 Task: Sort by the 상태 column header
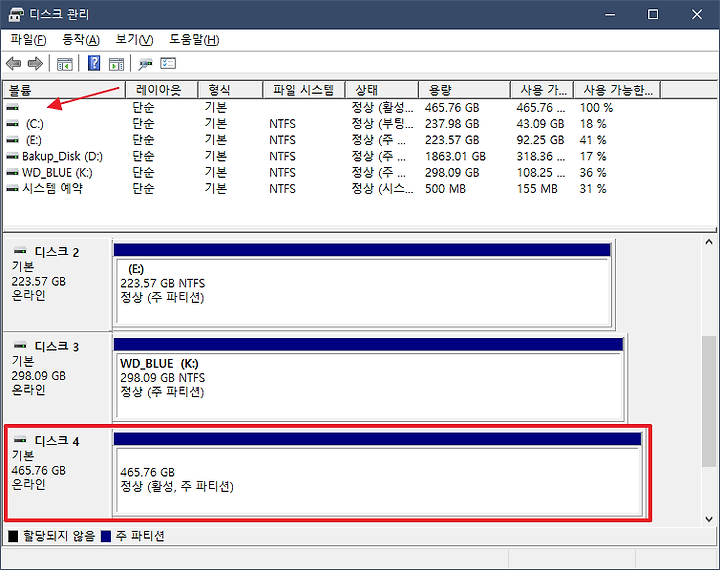[382, 90]
